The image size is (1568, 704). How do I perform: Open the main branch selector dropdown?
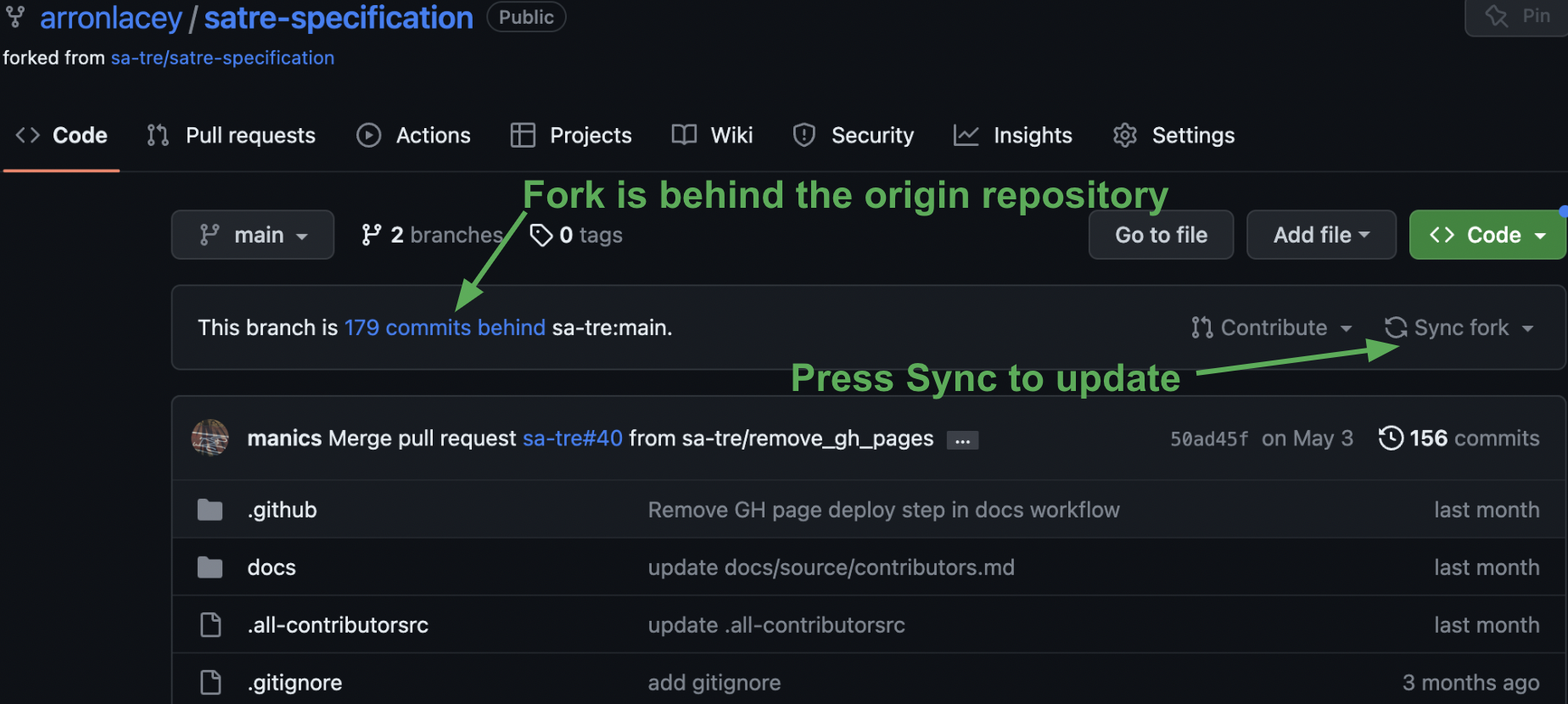click(253, 235)
